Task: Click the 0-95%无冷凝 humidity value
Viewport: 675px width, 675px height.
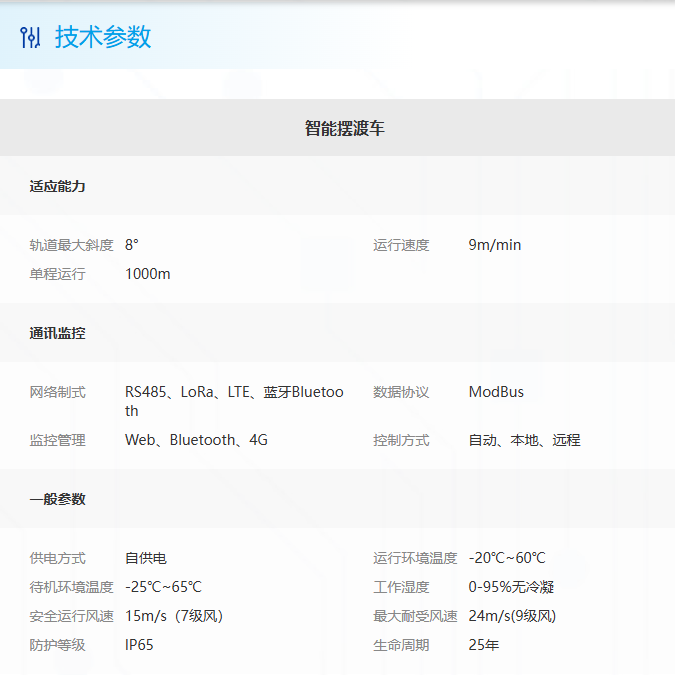Action: [x=511, y=587]
